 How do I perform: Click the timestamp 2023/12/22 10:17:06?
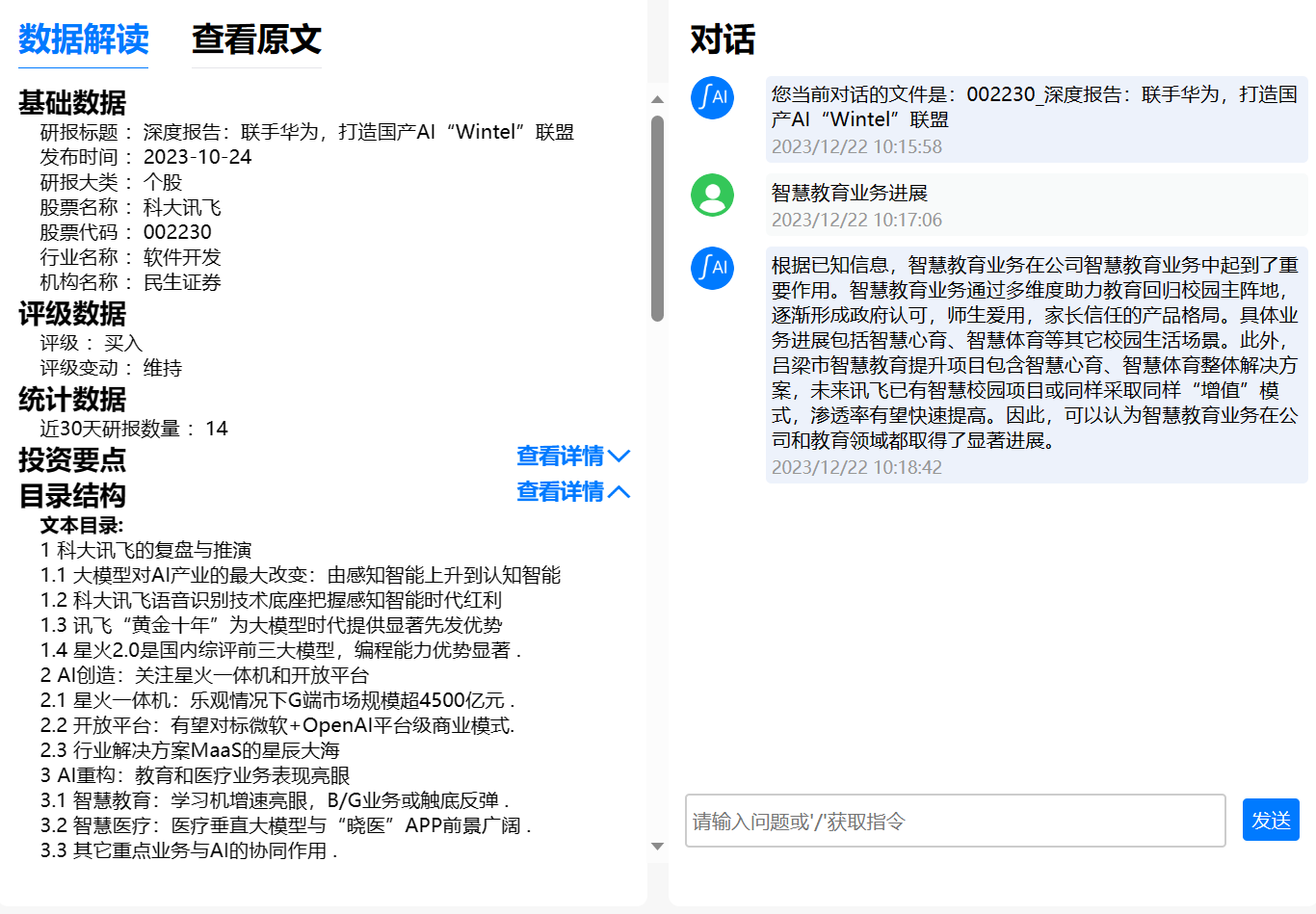click(x=856, y=220)
